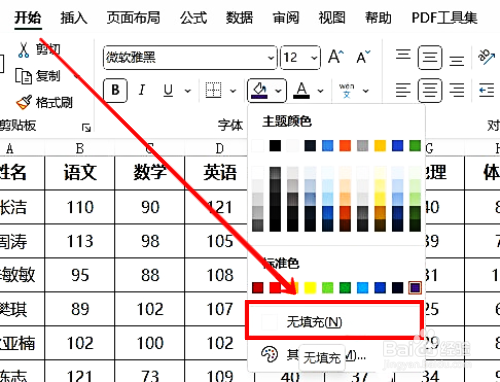The height and width of the screenshot is (382, 500).
Task: Toggle Underline formatting
Action: click(168, 90)
